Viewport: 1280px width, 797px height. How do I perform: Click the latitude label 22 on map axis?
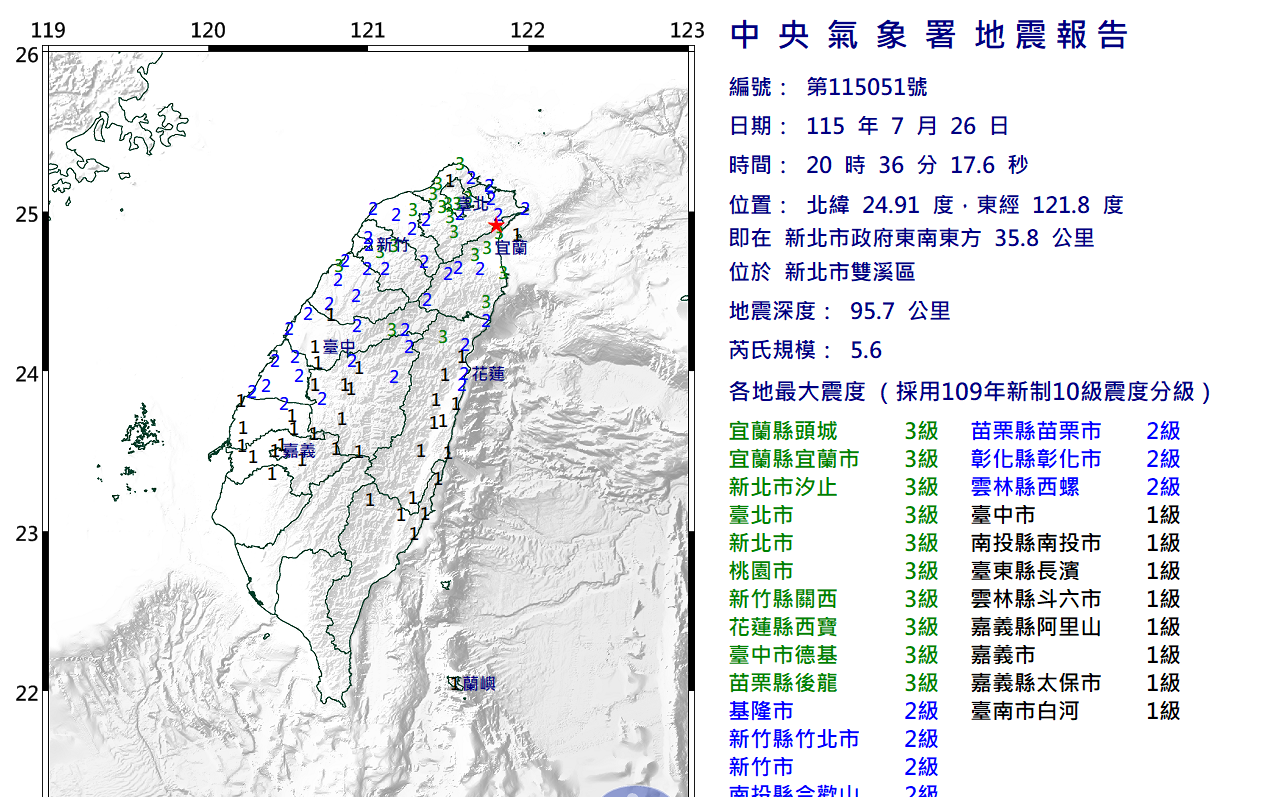click(27, 693)
